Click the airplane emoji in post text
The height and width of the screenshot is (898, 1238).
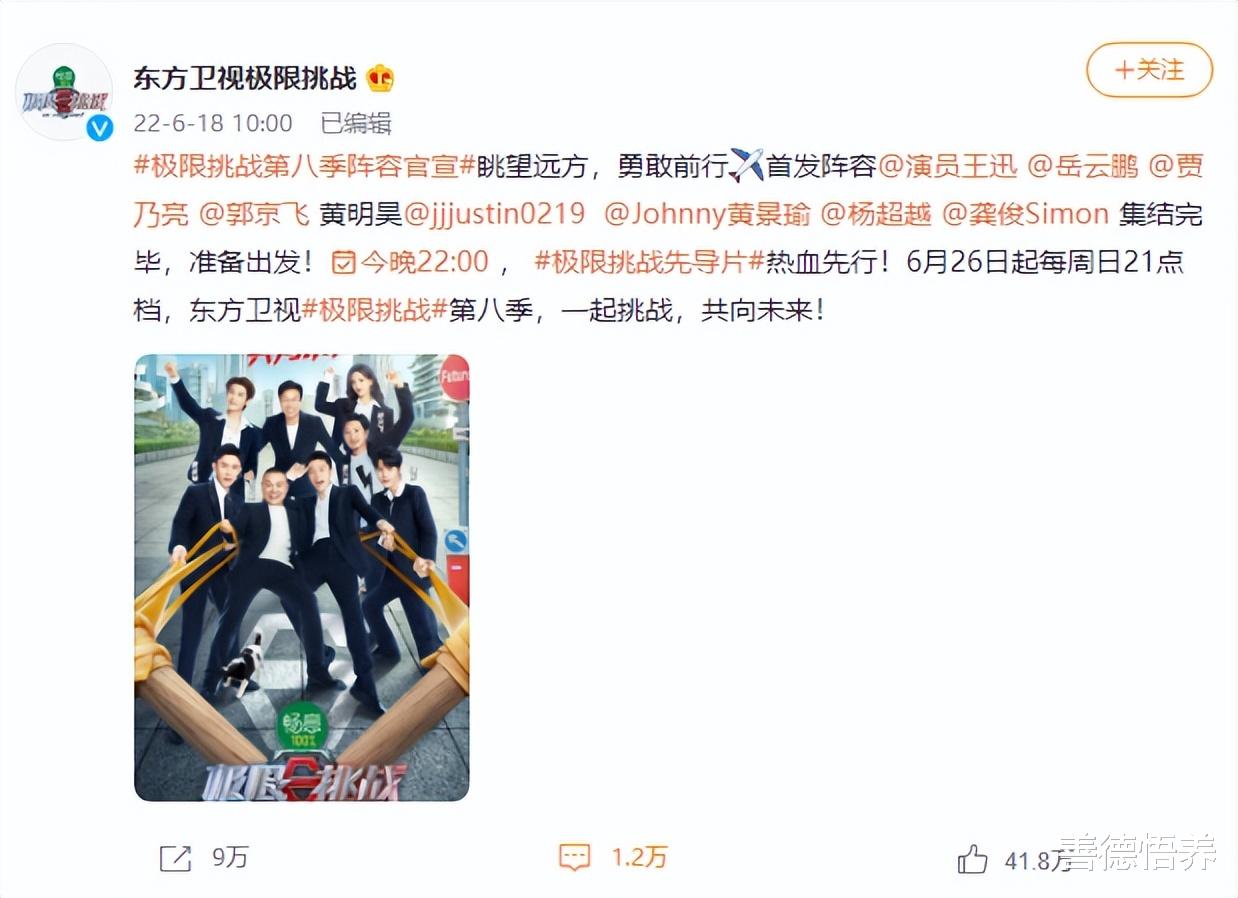pyautogui.click(x=746, y=165)
